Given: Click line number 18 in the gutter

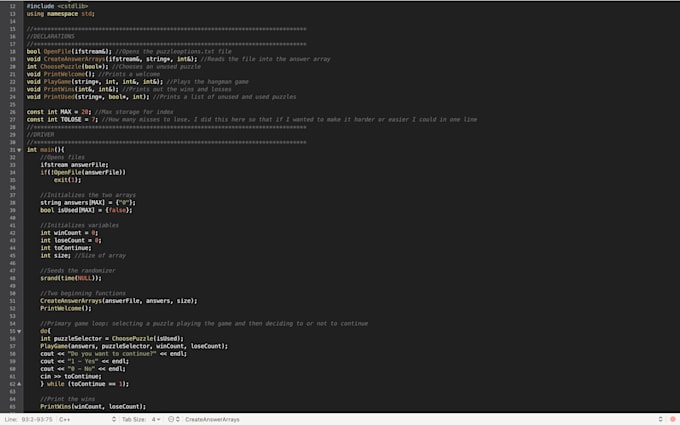Looking at the screenshot, I should [x=13, y=52].
